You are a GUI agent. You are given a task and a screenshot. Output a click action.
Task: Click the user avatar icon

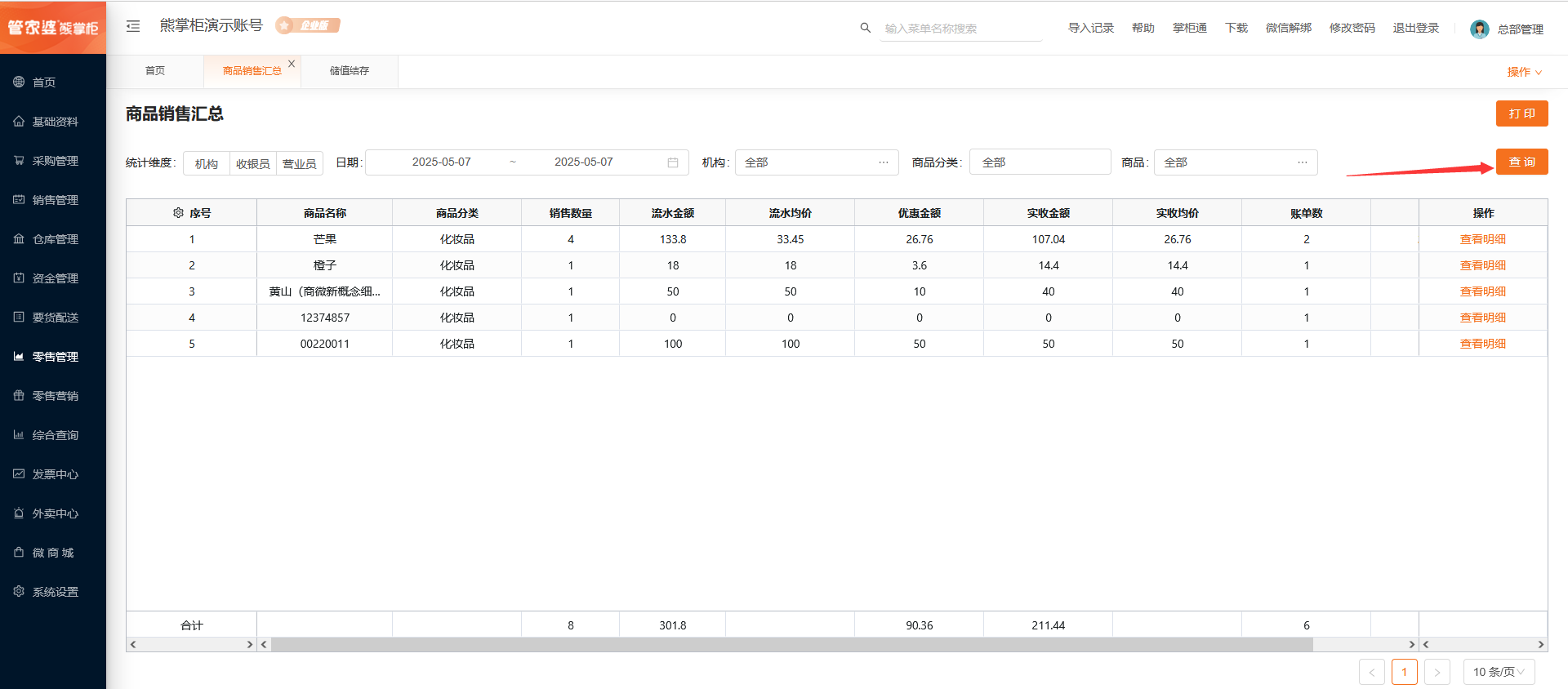pos(1479,29)
